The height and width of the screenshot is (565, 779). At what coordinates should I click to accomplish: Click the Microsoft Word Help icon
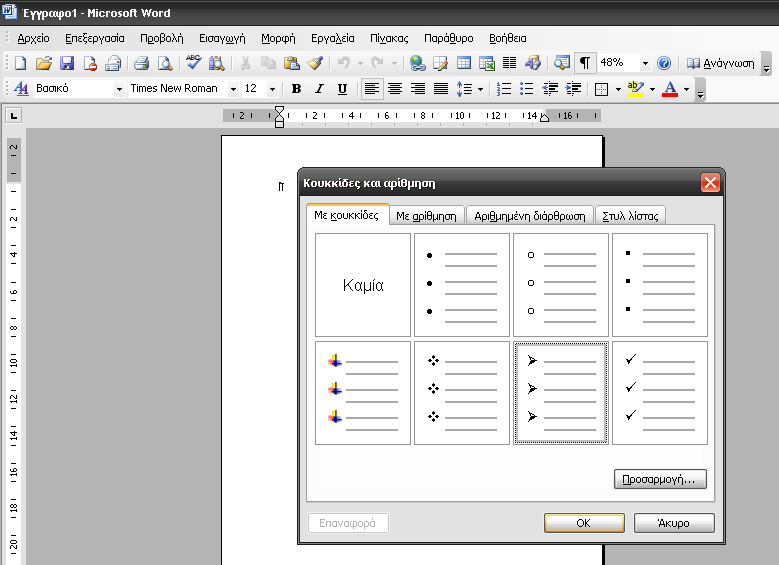point(664,63)
